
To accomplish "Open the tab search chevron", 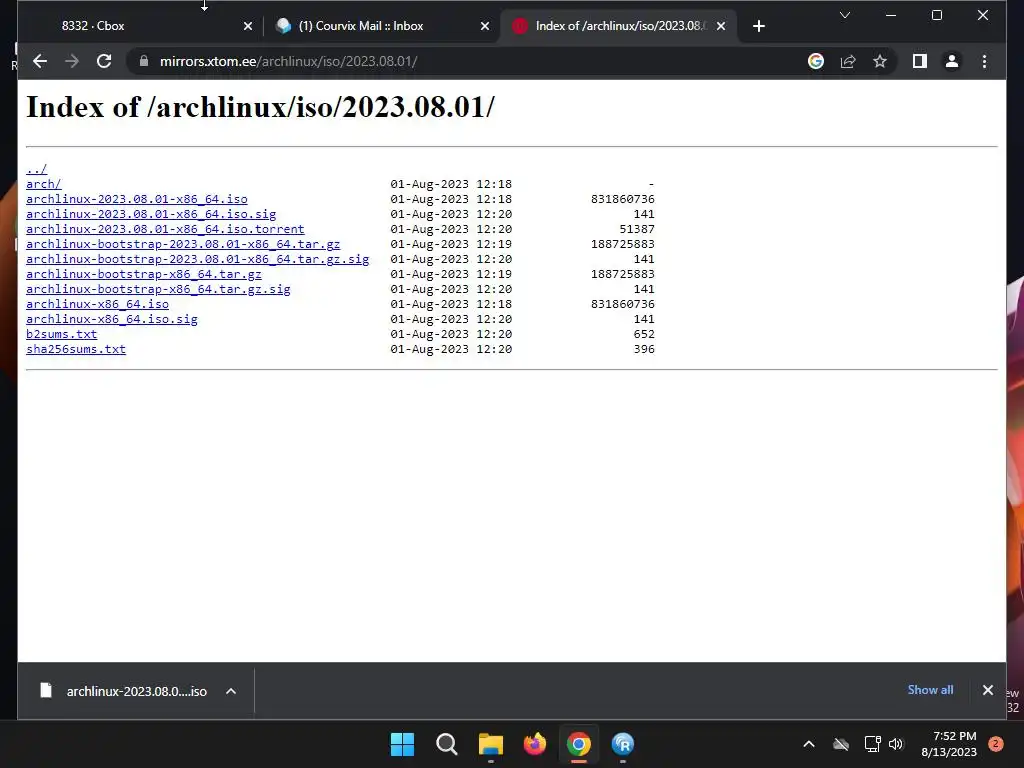I will tap(844, 15).
